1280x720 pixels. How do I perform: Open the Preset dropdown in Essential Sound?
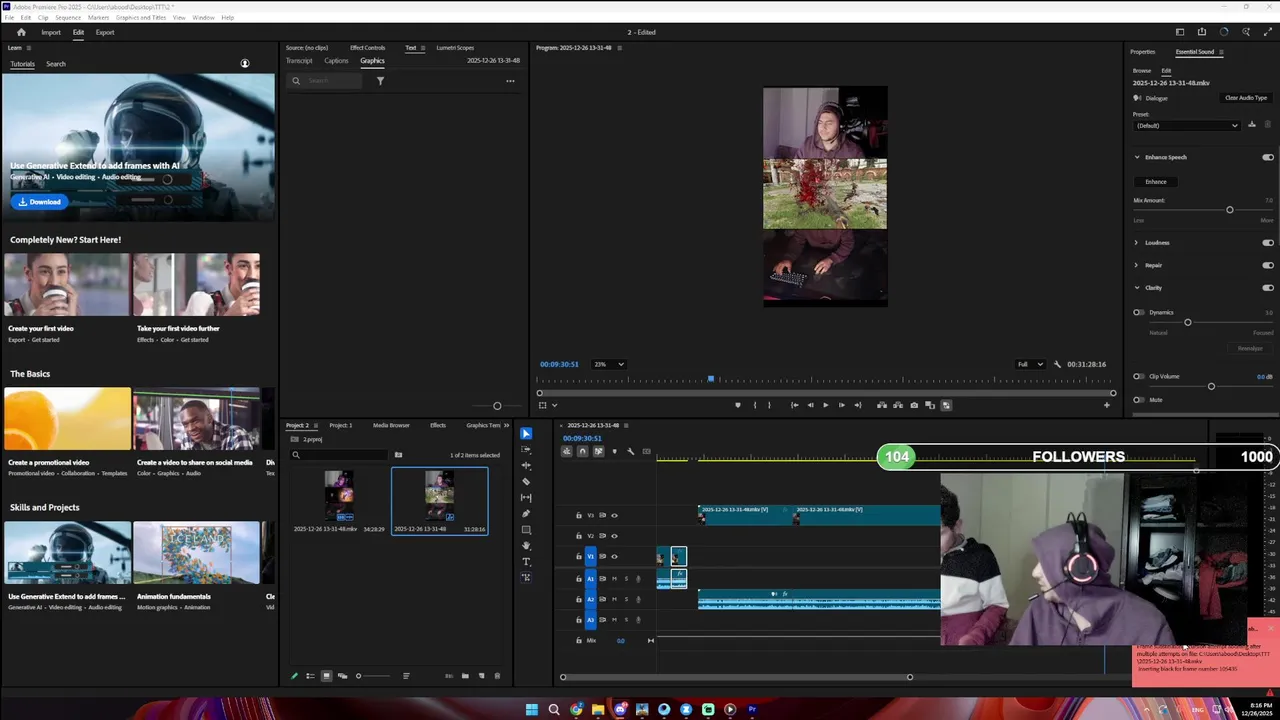[x=1188, y=125]
